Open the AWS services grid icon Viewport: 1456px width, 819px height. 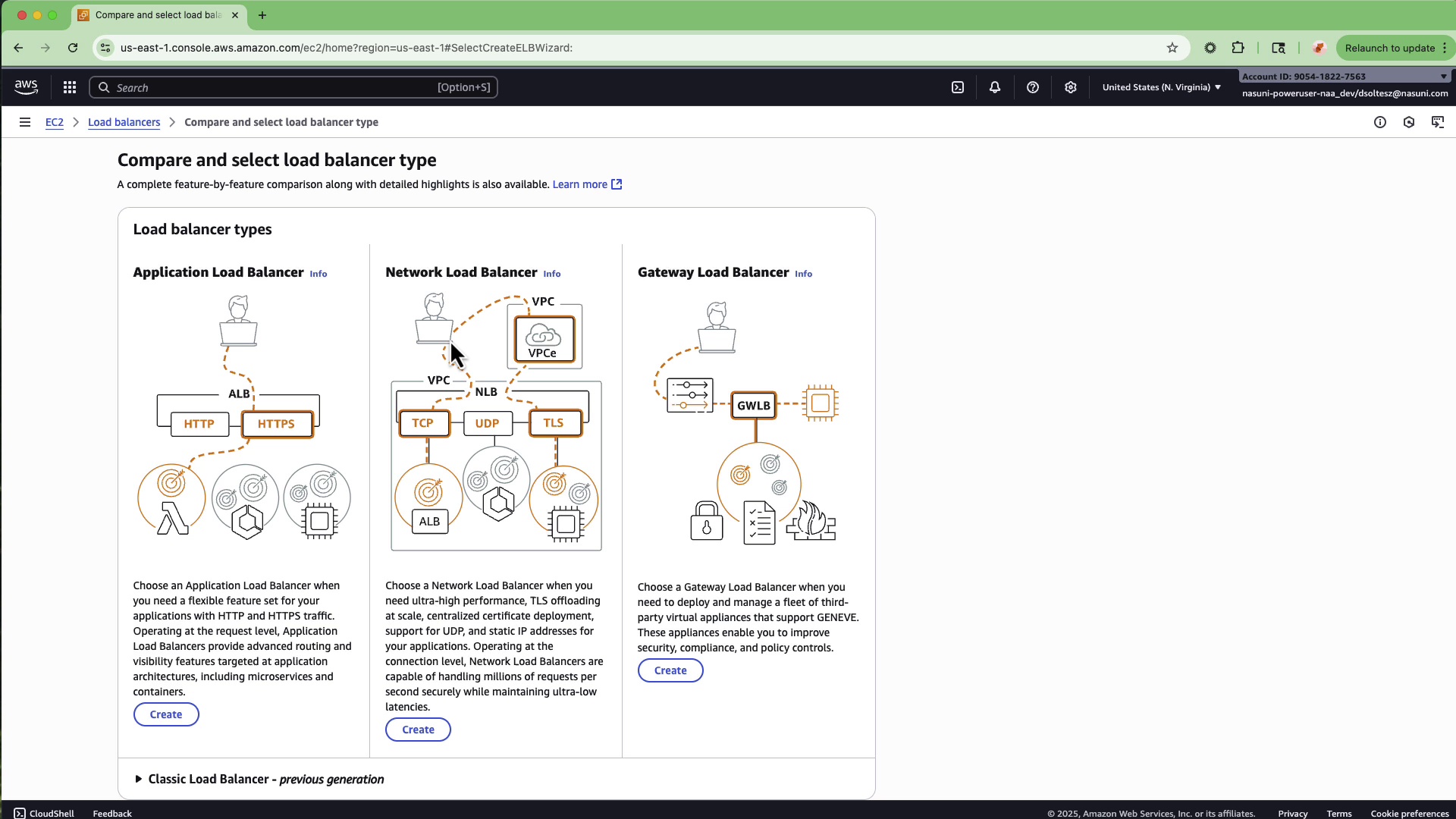coord(69,86)
